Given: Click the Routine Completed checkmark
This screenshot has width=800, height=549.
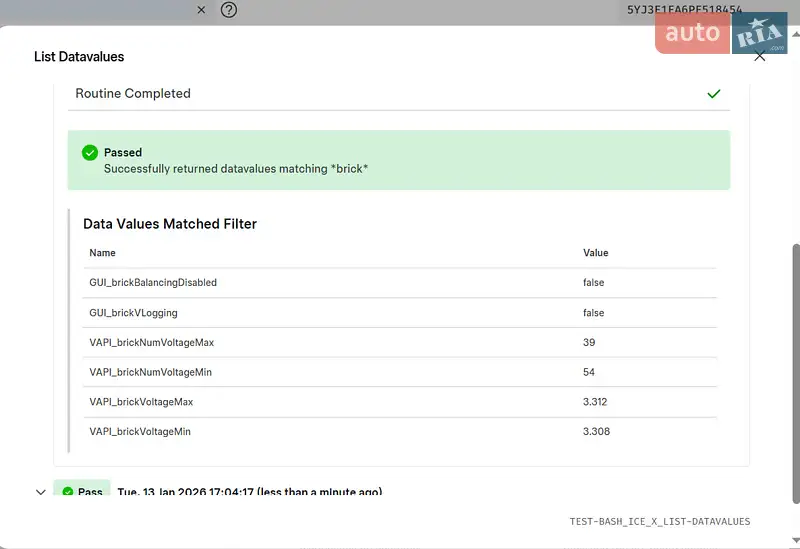Looking at the screenshot, I should click(x=713, y=94).
